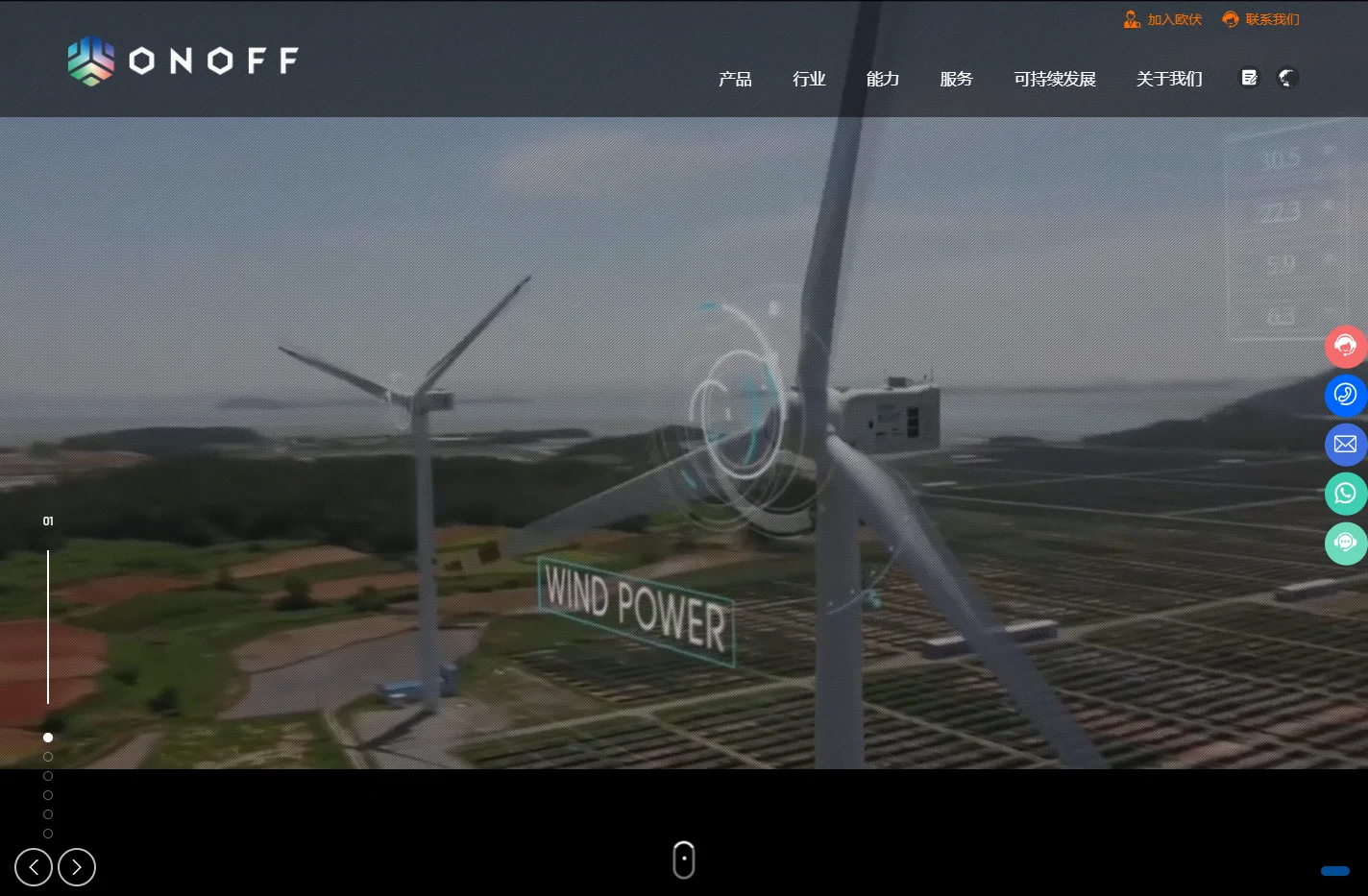Viewport: 1368px width, 896px height.
Task: Open the 行业 menu
Action: tap(809, 79)
